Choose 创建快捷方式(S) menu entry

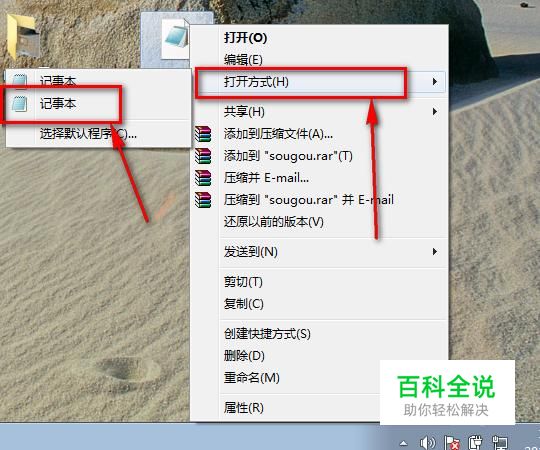point(267,334)
